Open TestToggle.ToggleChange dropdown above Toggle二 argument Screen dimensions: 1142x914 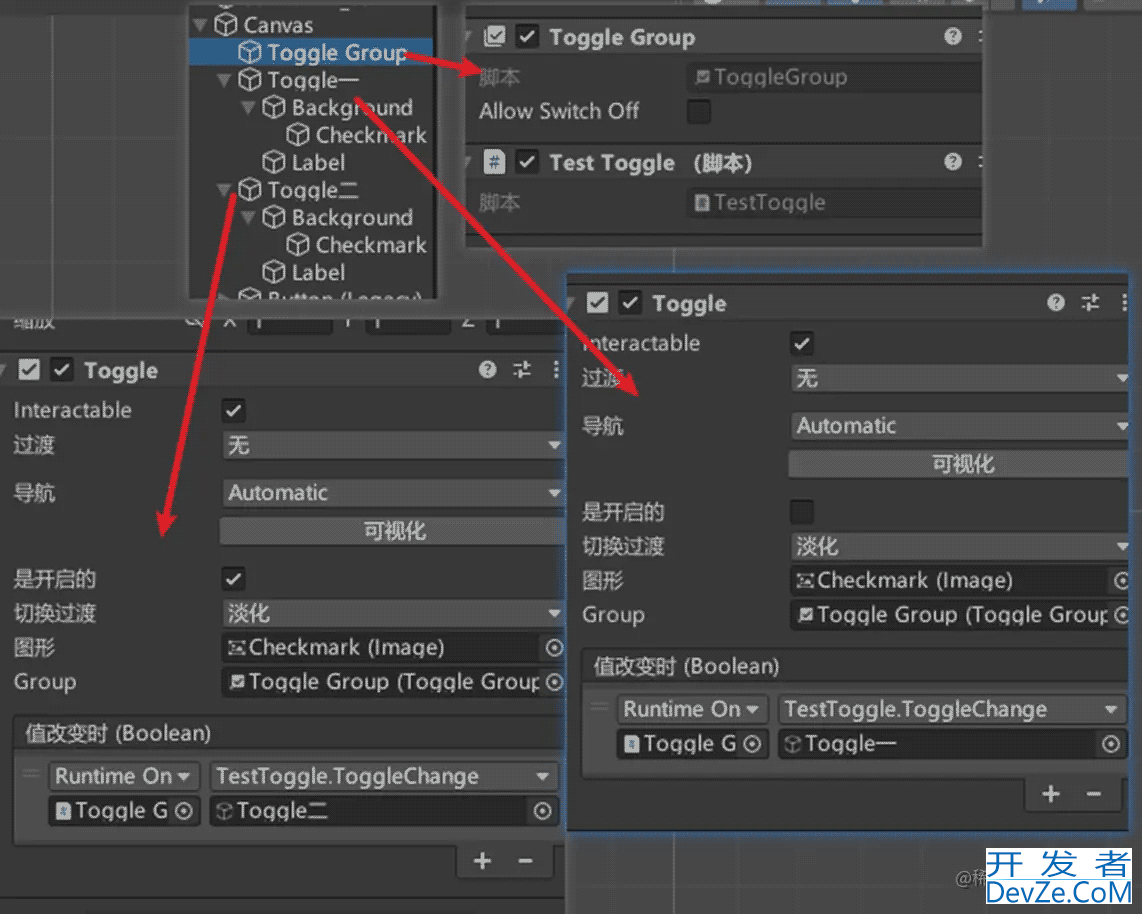coord(384,776)
